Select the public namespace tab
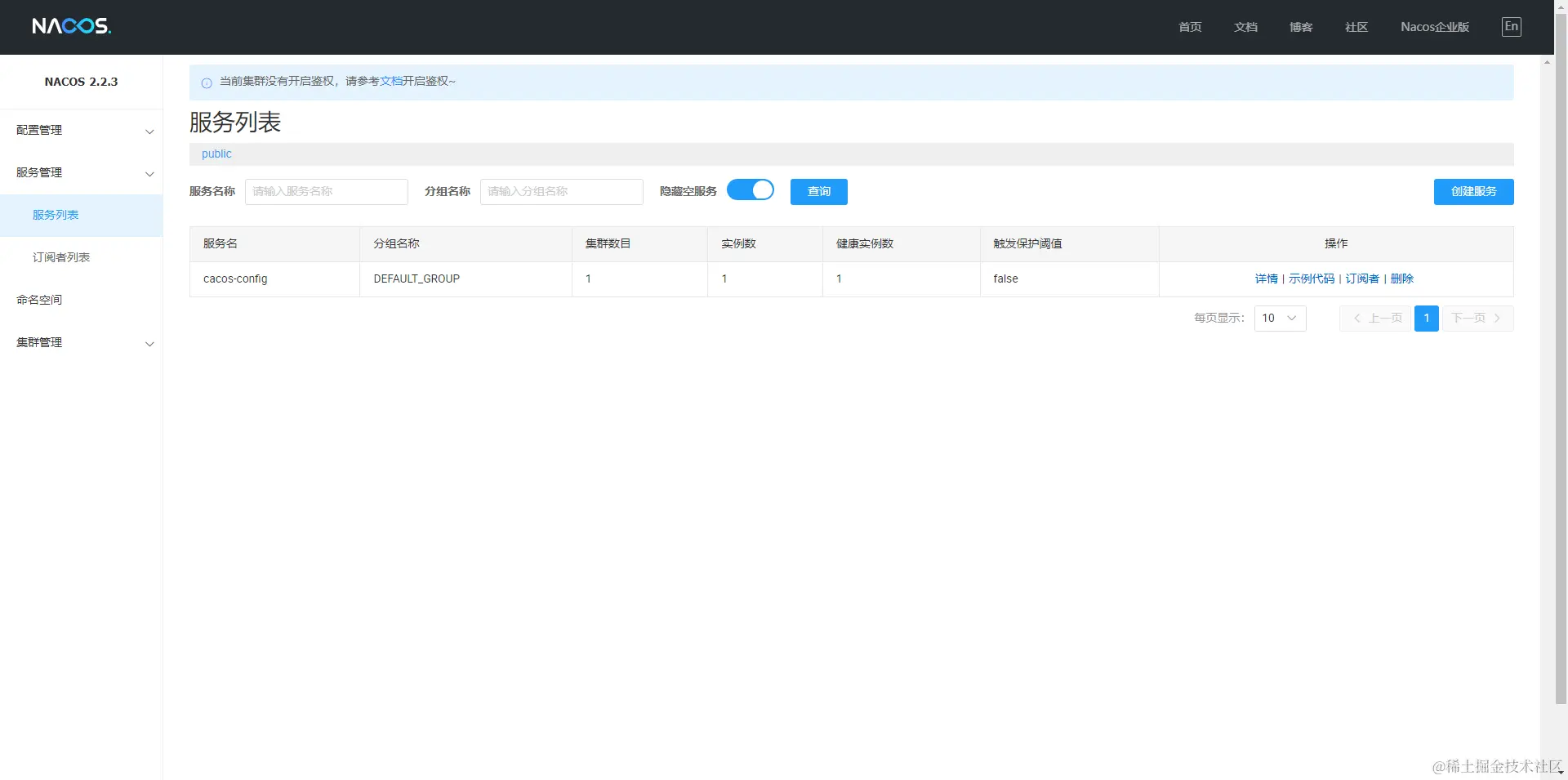Screen dimensions: 1568x780 tap(216, 154)
